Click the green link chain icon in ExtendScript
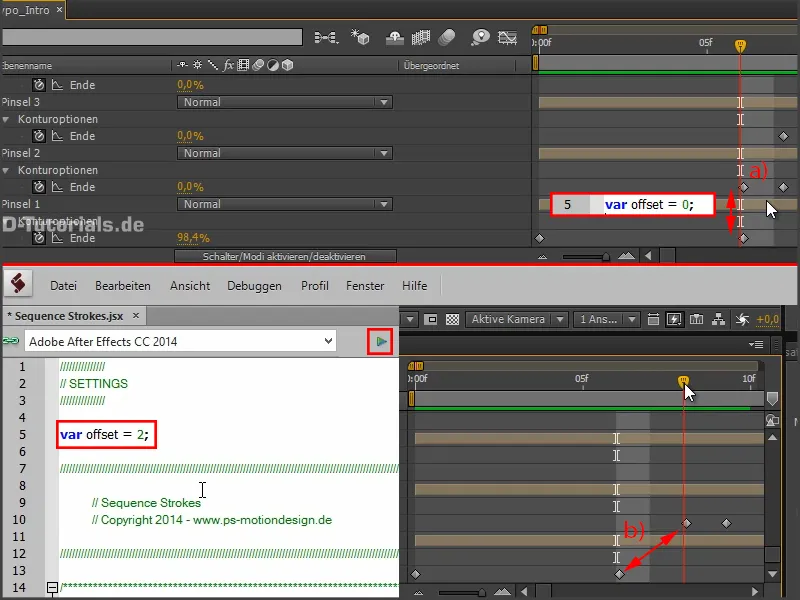800x600 pixels. [x=11, y=341]
